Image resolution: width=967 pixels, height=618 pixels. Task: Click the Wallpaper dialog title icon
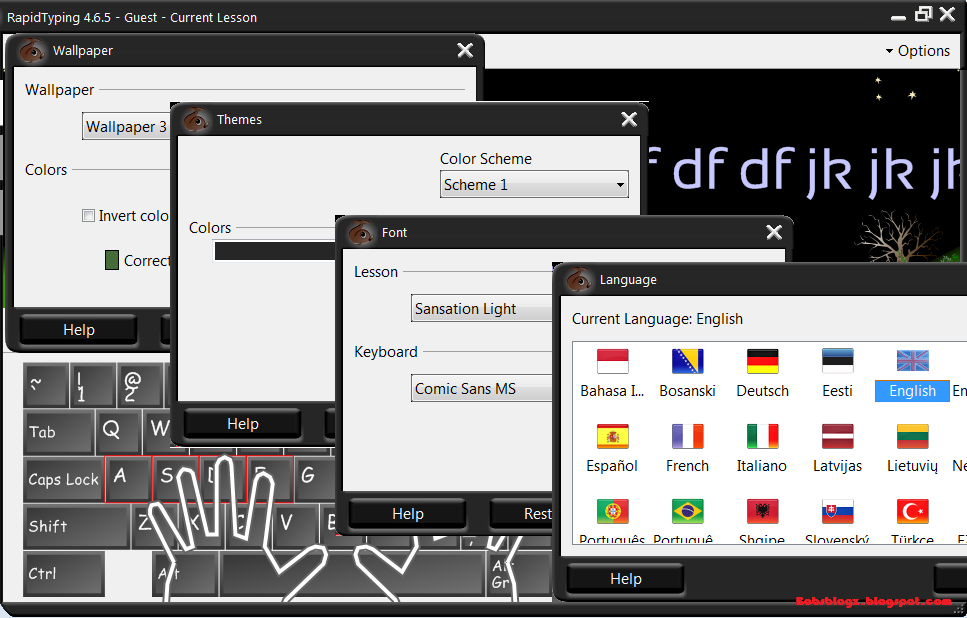click(32, 51)
